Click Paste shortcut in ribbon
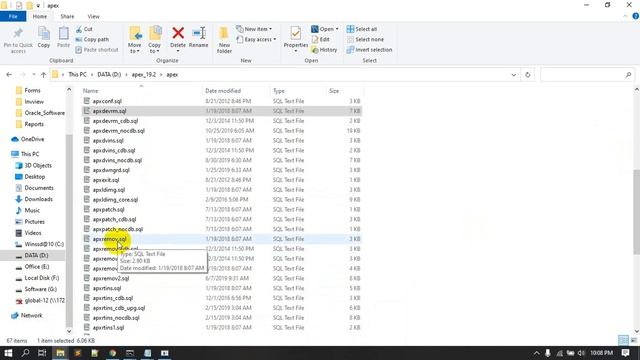Viewport: 640px width, 360px height. click(97, 50)
